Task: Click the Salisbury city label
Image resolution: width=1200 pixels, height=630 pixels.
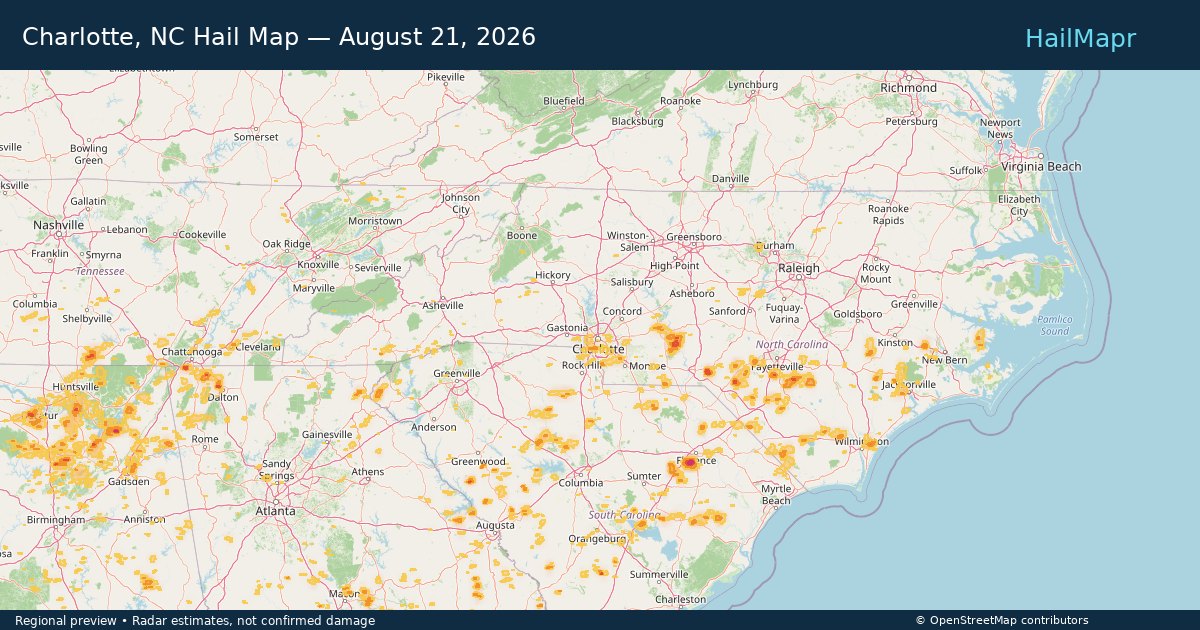Action: 632,282
